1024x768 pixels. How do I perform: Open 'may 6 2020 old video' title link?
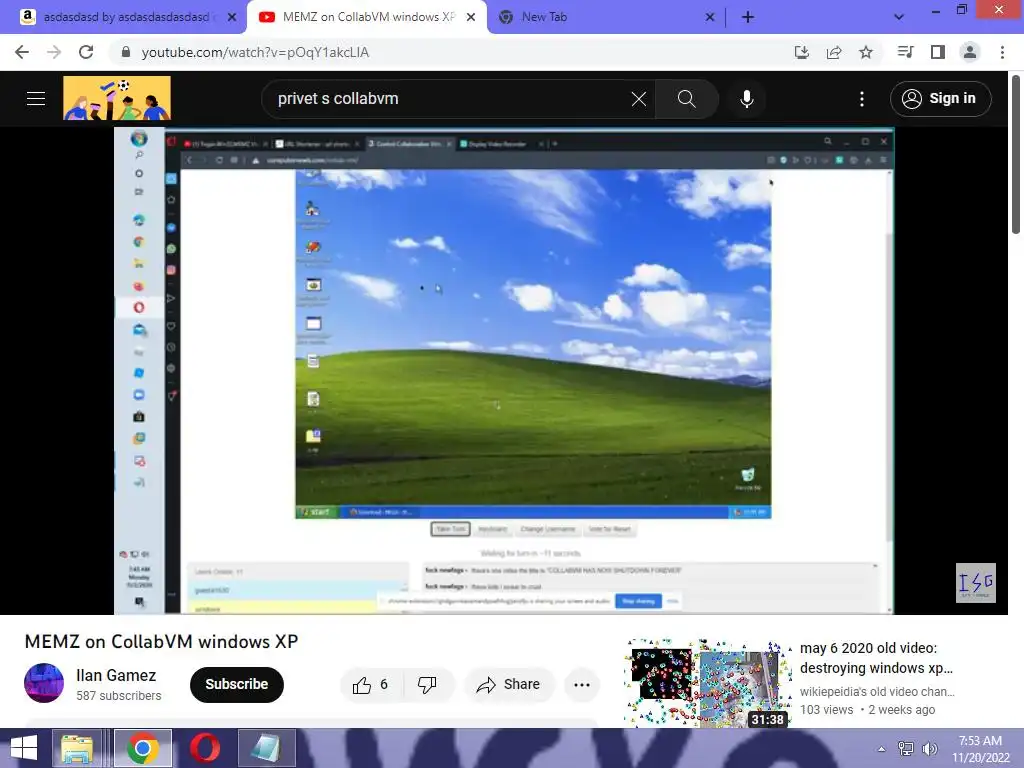point(876,658)
